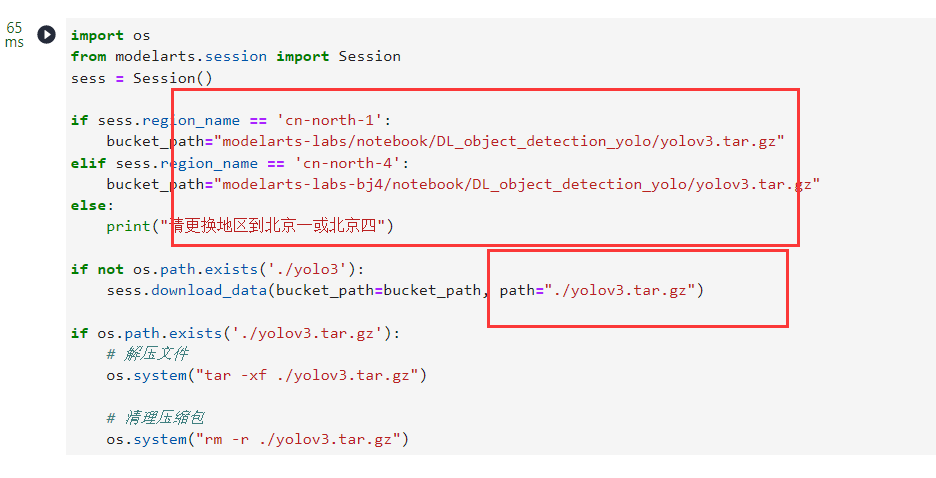Viewport: 936px width, 478px height.
Task: Click the print statement with Chinese text
Action: pyautogui.click(x=250, y=226)
